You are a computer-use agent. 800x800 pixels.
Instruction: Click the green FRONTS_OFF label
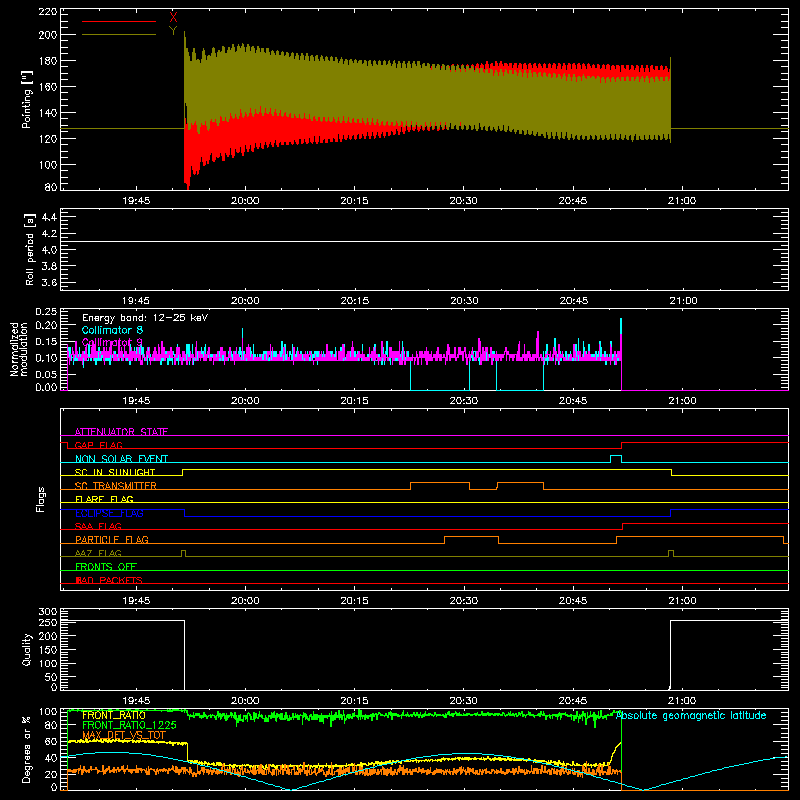106,566
